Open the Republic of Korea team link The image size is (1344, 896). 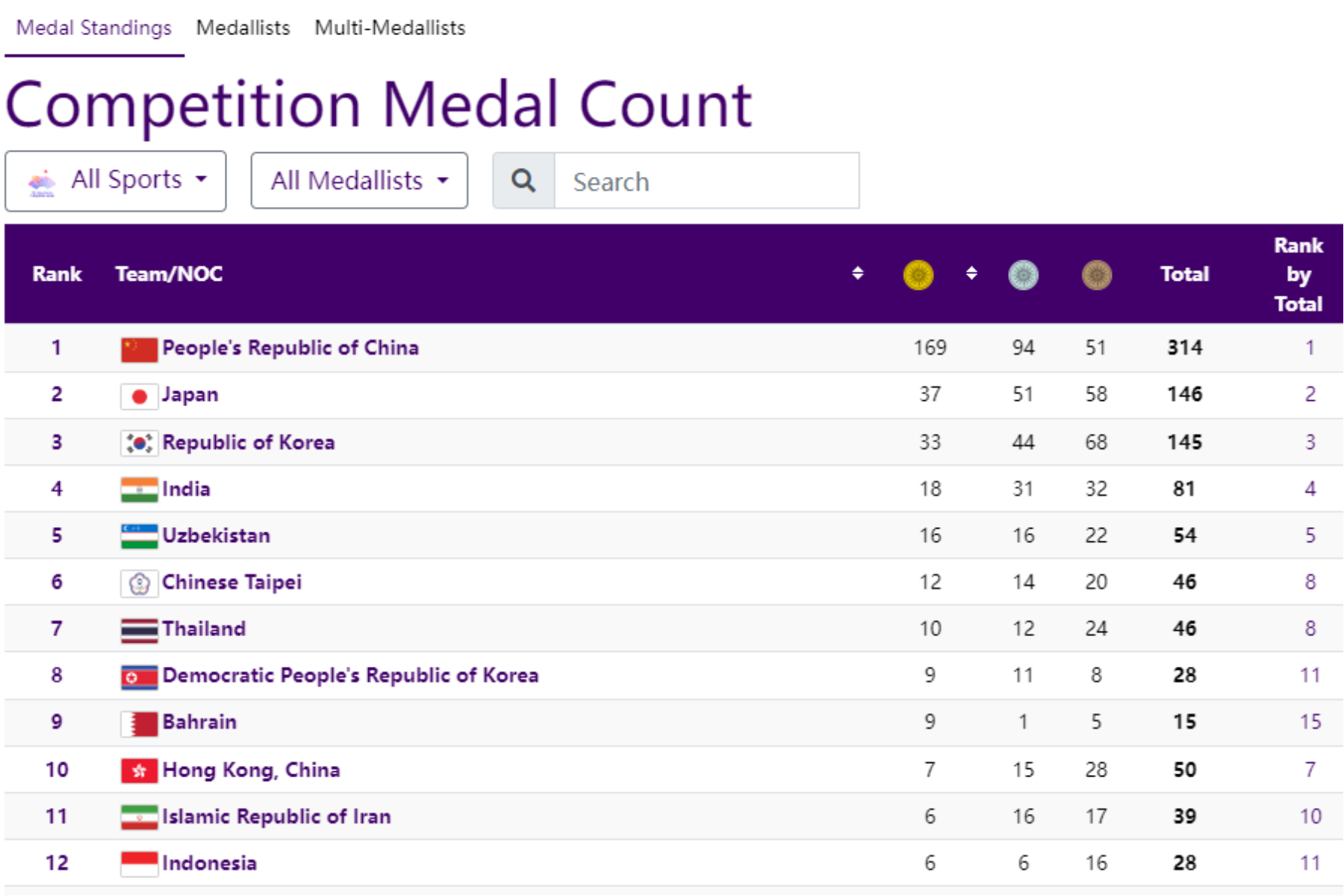tap(248, 442)
